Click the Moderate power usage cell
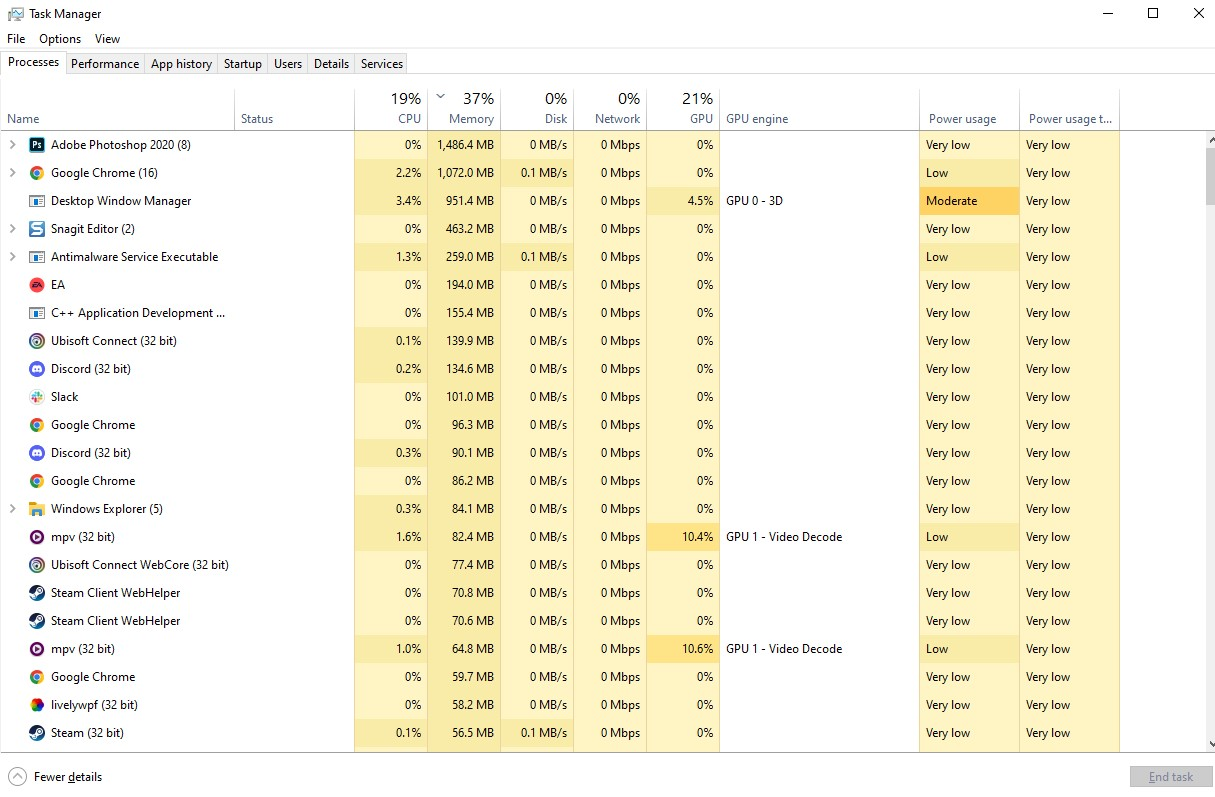 pyautogui.click(x=969, y=201)
